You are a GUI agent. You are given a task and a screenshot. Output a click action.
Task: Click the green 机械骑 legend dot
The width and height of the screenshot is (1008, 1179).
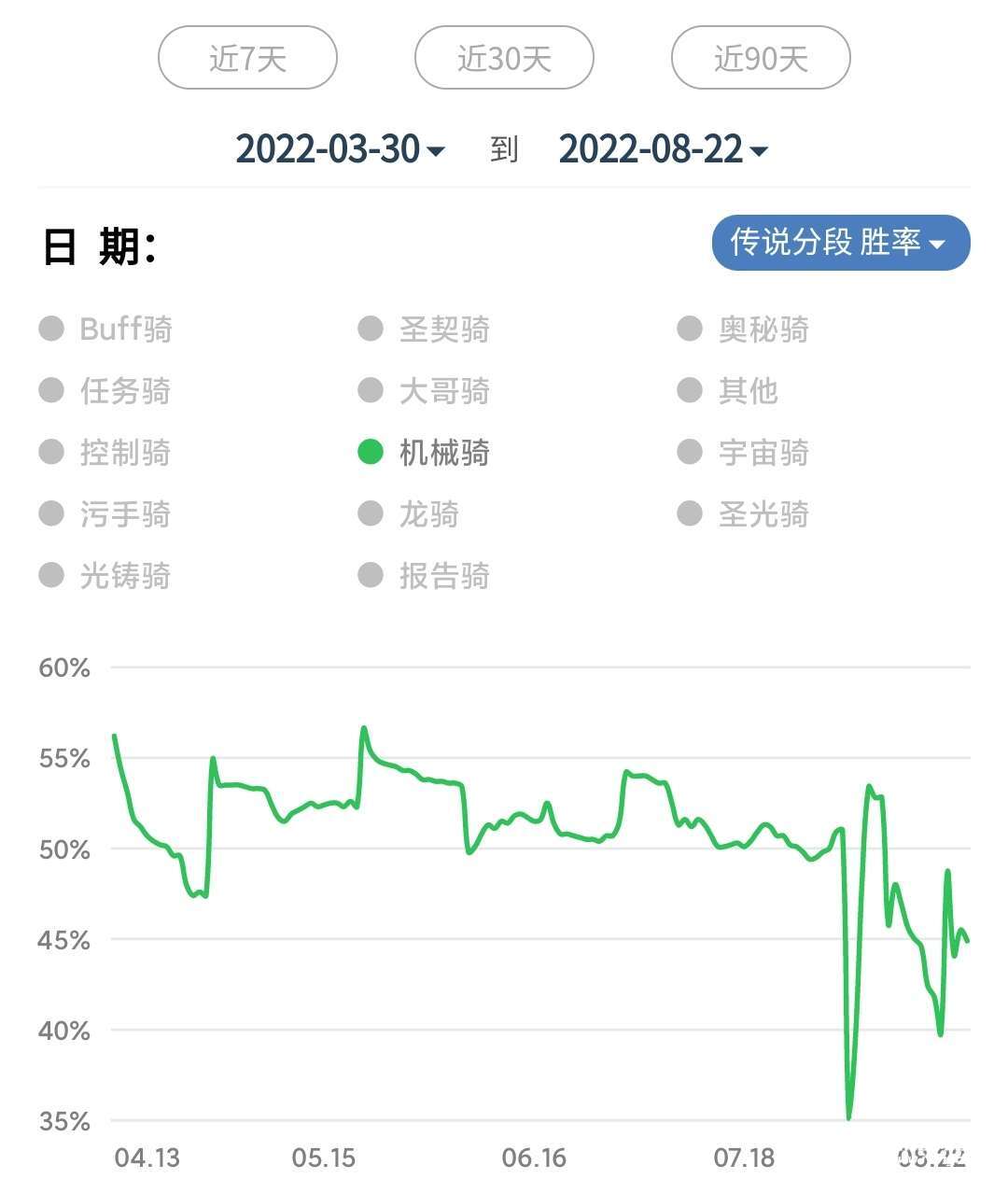[x=371, y=452]
